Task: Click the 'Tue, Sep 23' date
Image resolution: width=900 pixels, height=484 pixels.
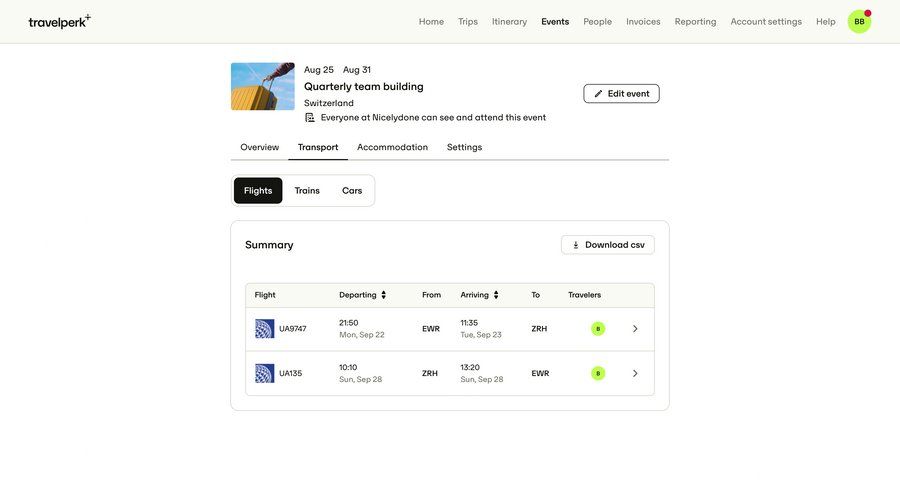Action: 481,335
